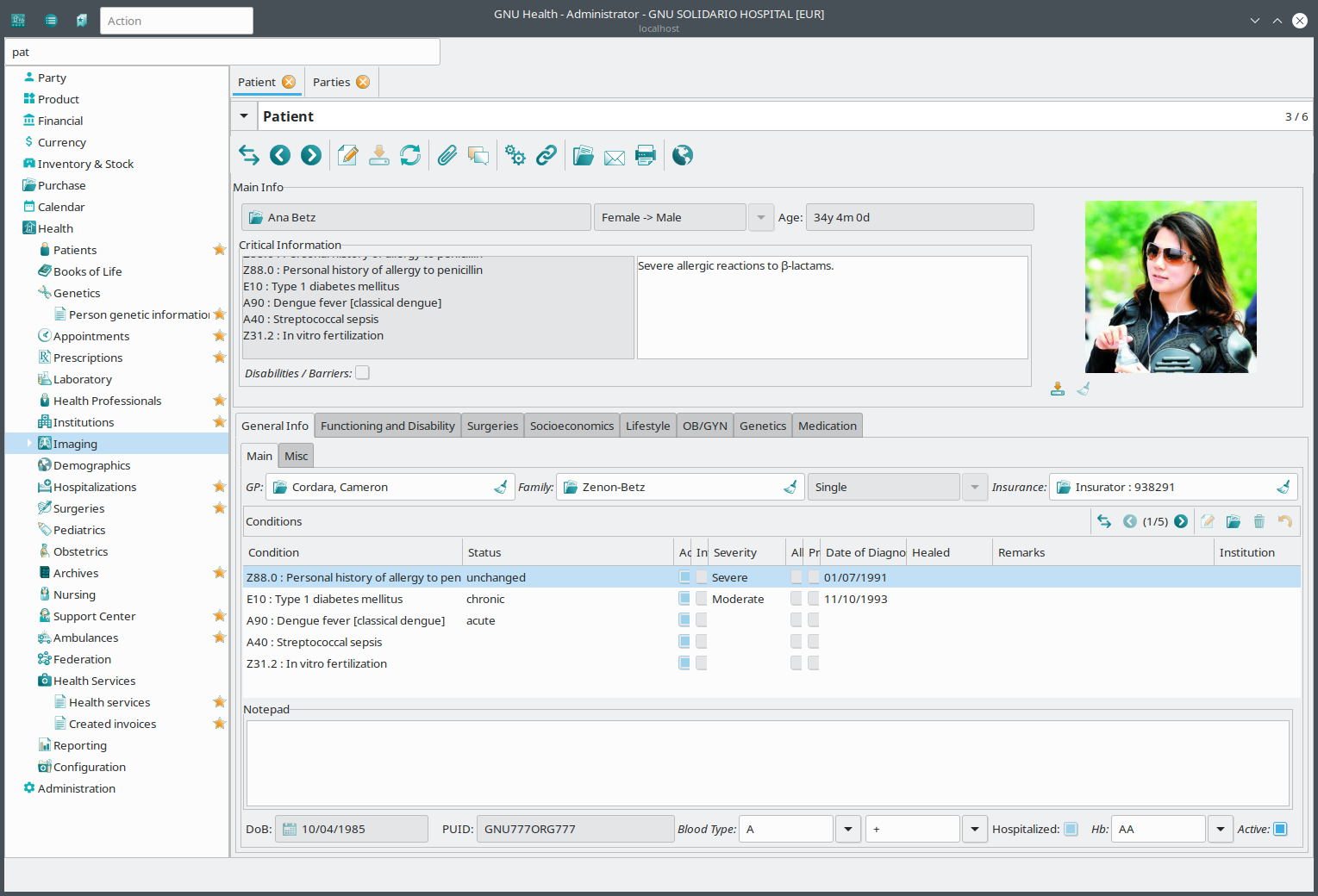Open Appointments in the sidebar
Image resolution: width=1318 pixels, height=896 pixels.
coord(91,336)
